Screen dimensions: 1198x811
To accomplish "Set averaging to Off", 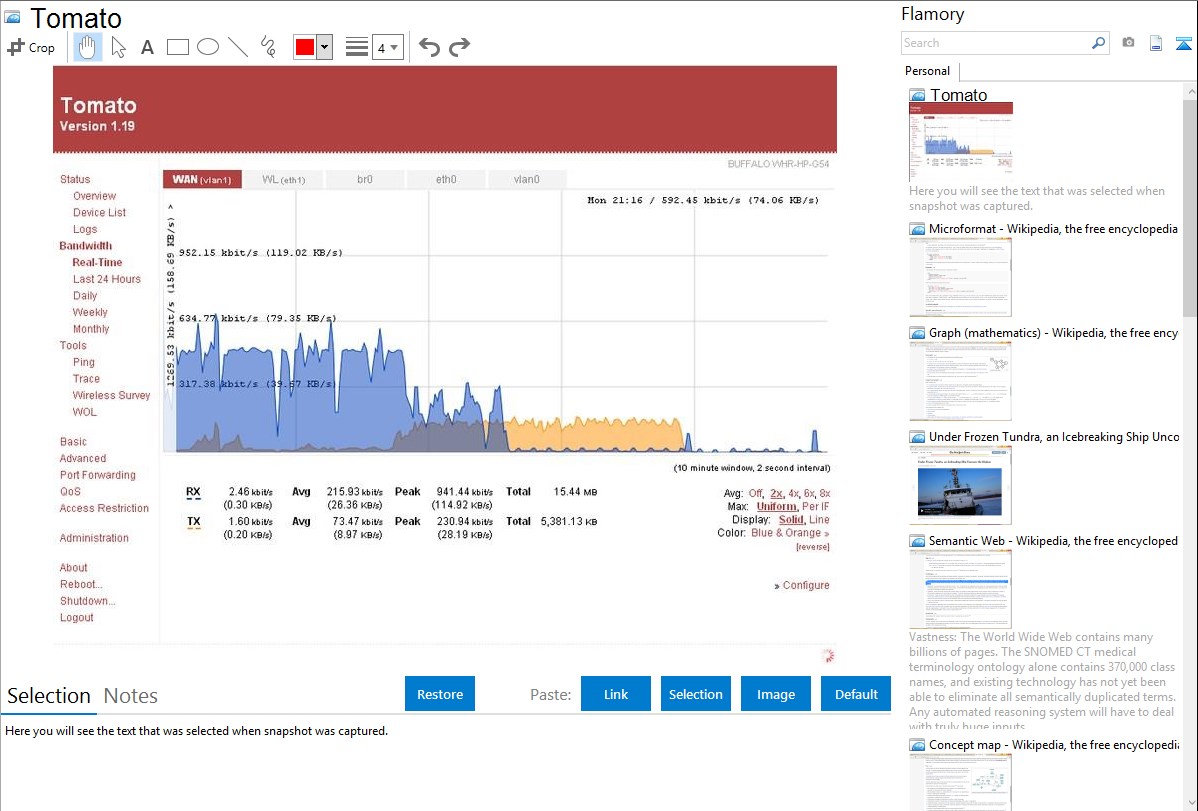I will 756,494.
